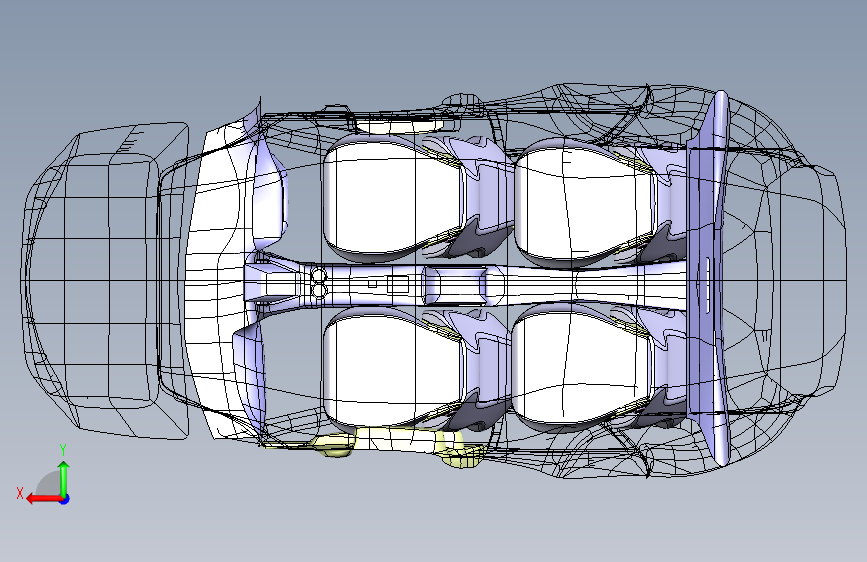867x562 pixels.
Task: Click the red X axis arrow of the triad
Action: click(44, 499)
